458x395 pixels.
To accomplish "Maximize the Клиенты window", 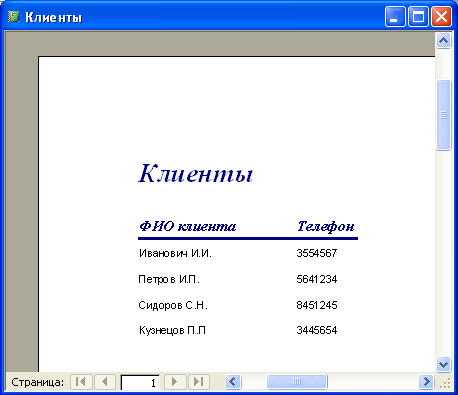I will (x=418, y=17).
